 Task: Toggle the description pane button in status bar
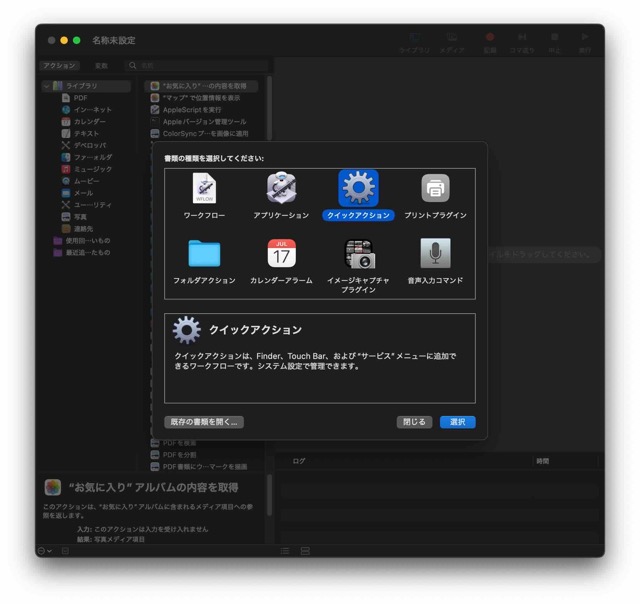(x=65, y=551)
